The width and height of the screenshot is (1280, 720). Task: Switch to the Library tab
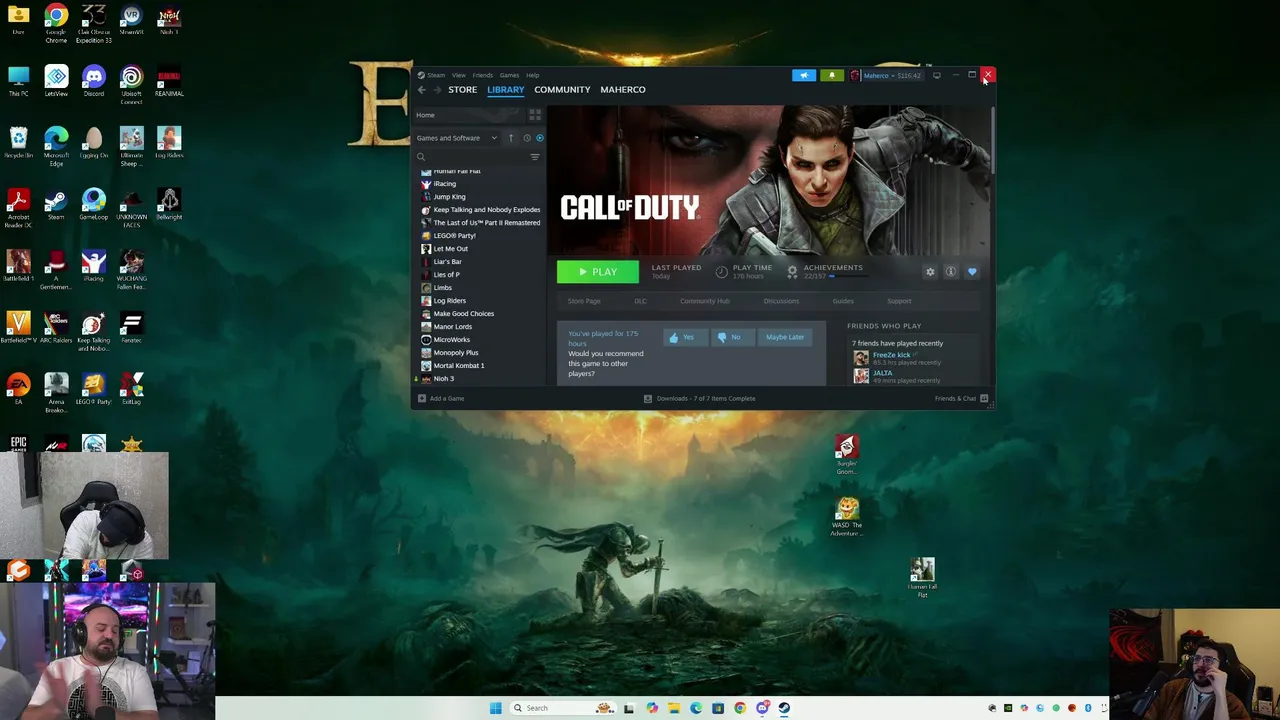click(x=506, y=90)
